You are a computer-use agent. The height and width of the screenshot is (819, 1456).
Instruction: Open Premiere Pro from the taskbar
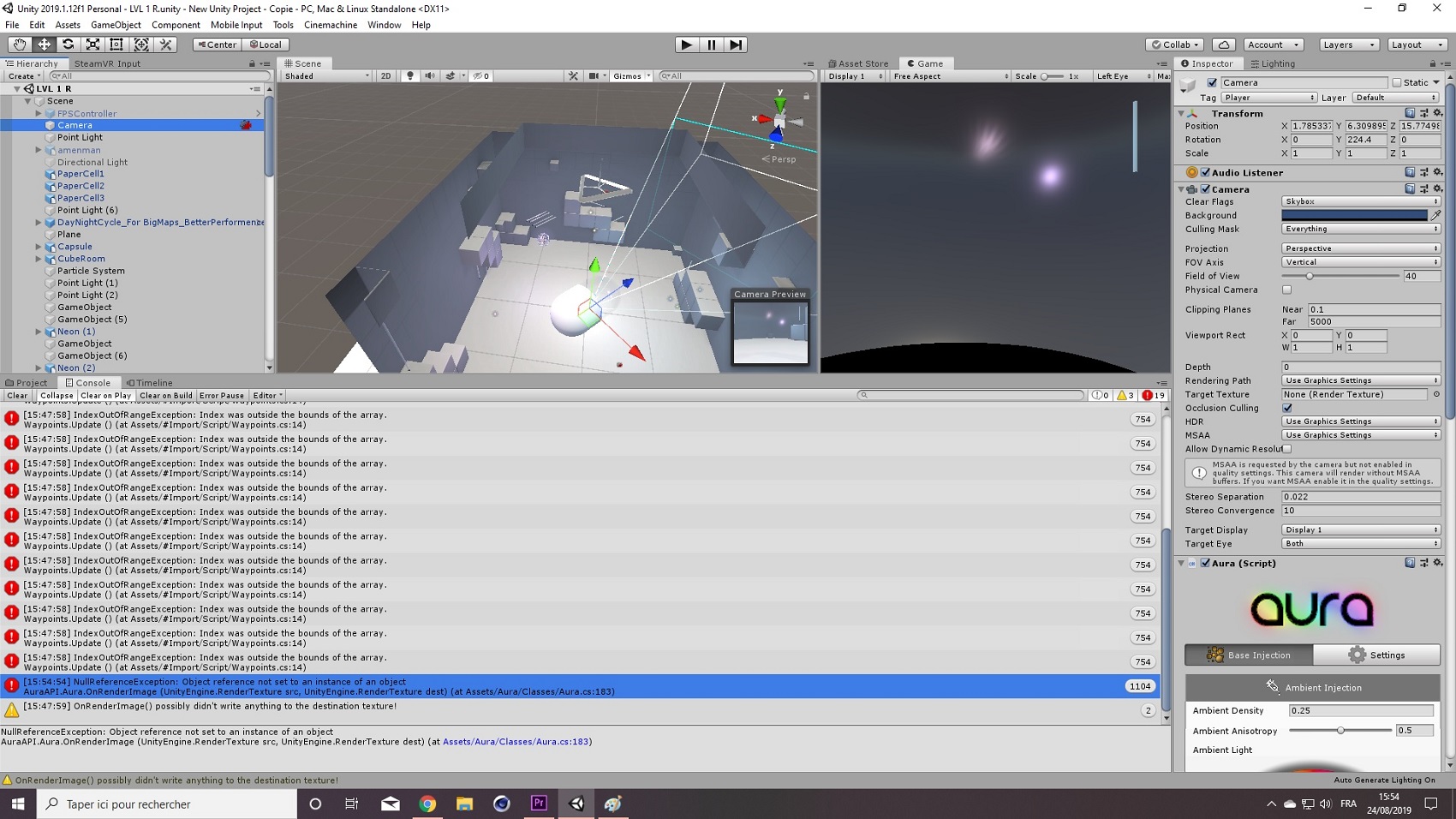539,804
